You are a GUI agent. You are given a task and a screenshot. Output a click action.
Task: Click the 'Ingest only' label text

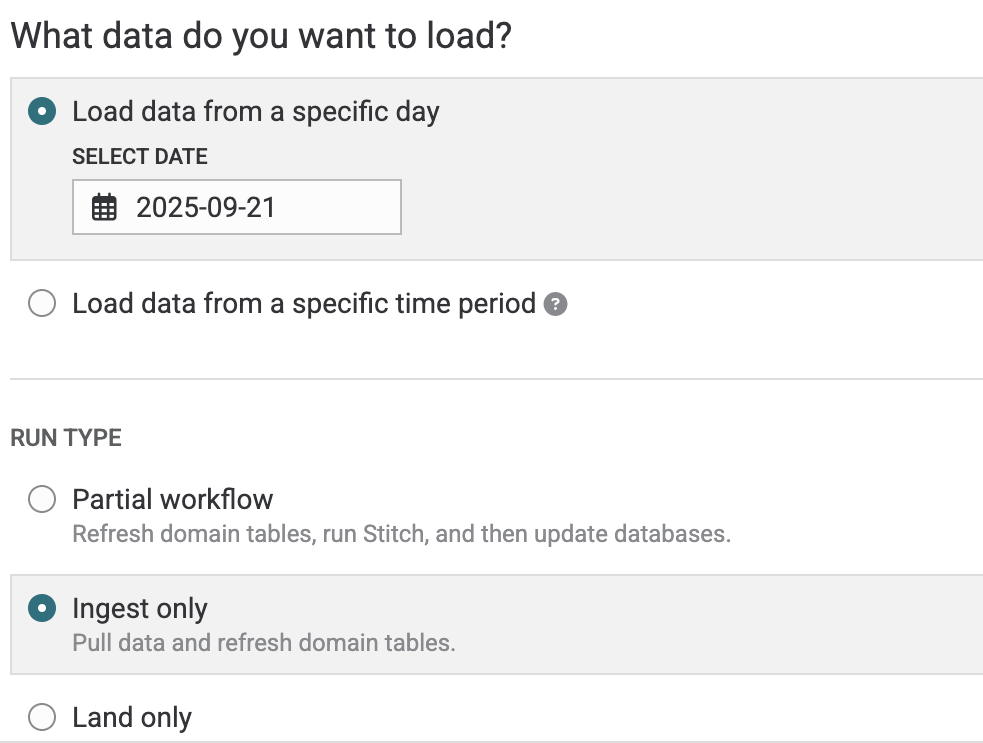click(140, 609)
